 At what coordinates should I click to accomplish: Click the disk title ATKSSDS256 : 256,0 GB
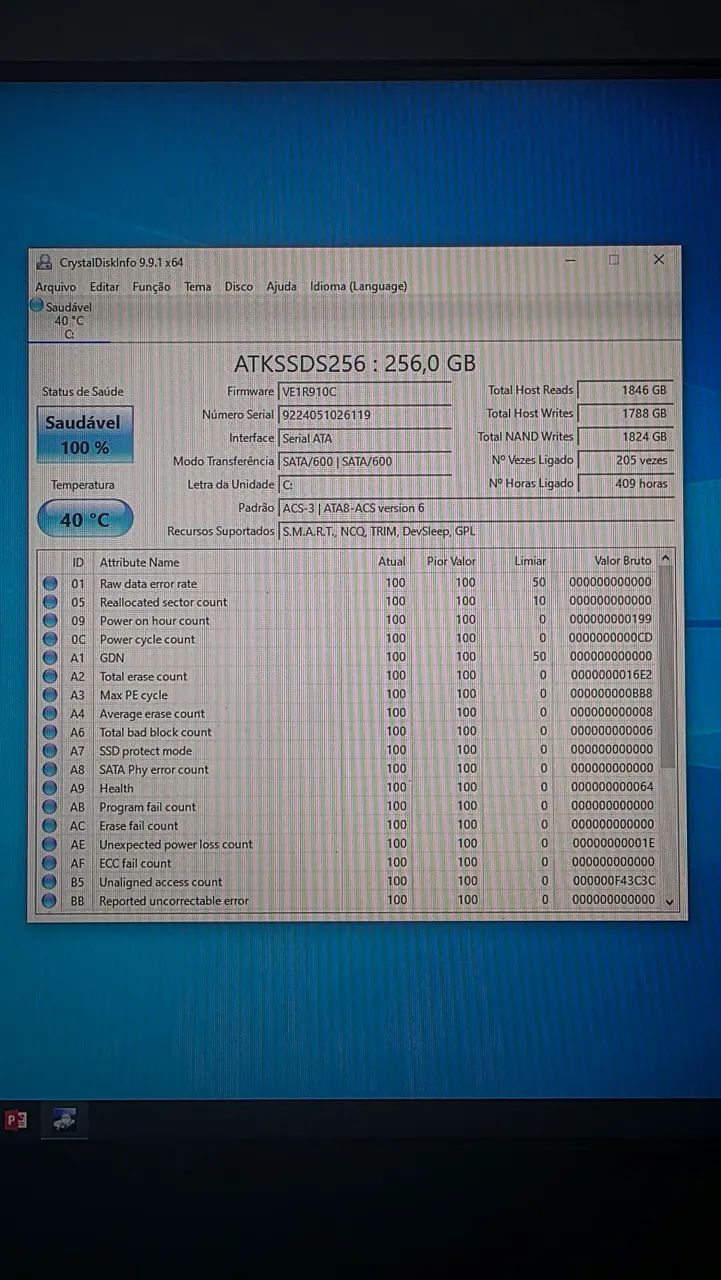pyautogui.click(x=355, y=363)
